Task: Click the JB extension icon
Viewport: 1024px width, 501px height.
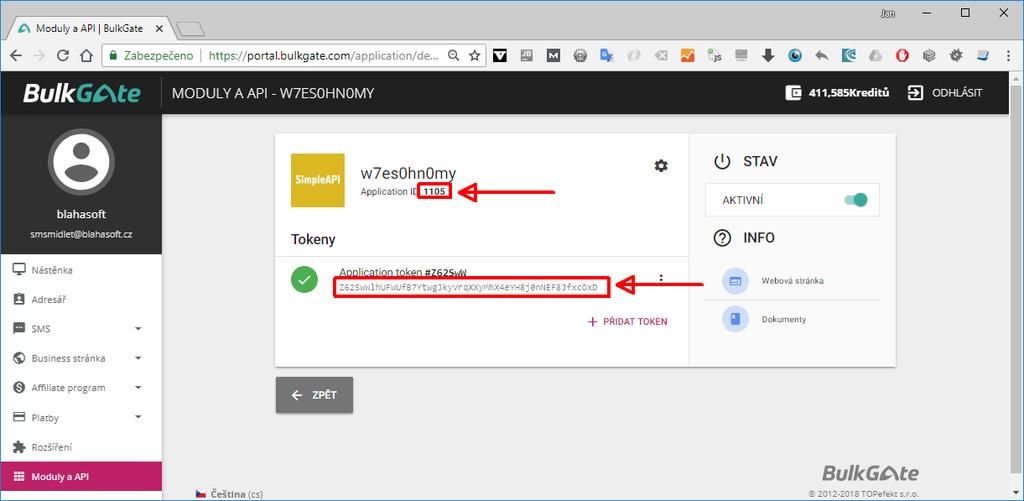Action: click(526, 56)
